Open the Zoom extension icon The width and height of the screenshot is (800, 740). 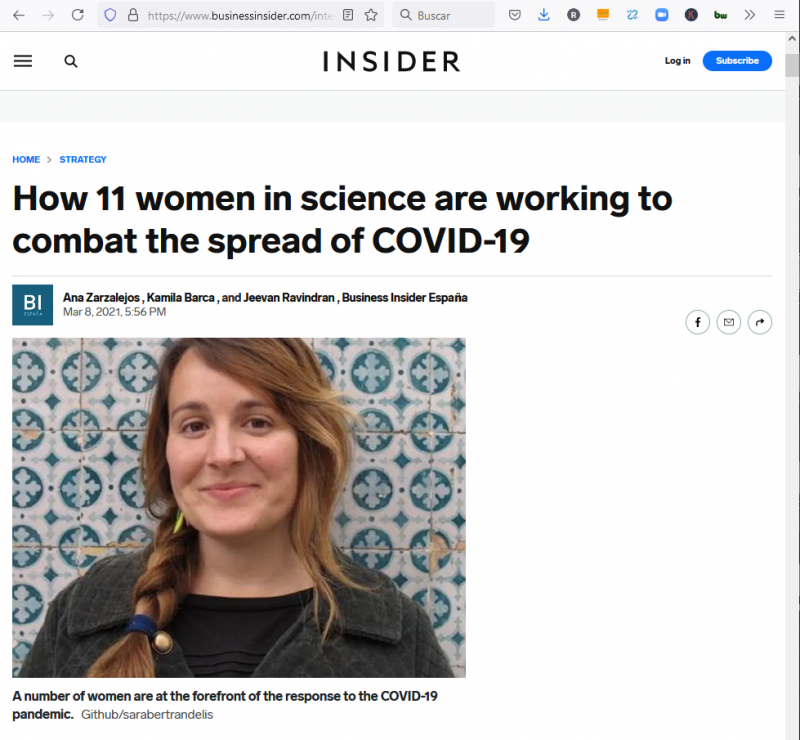click(662, 15)
